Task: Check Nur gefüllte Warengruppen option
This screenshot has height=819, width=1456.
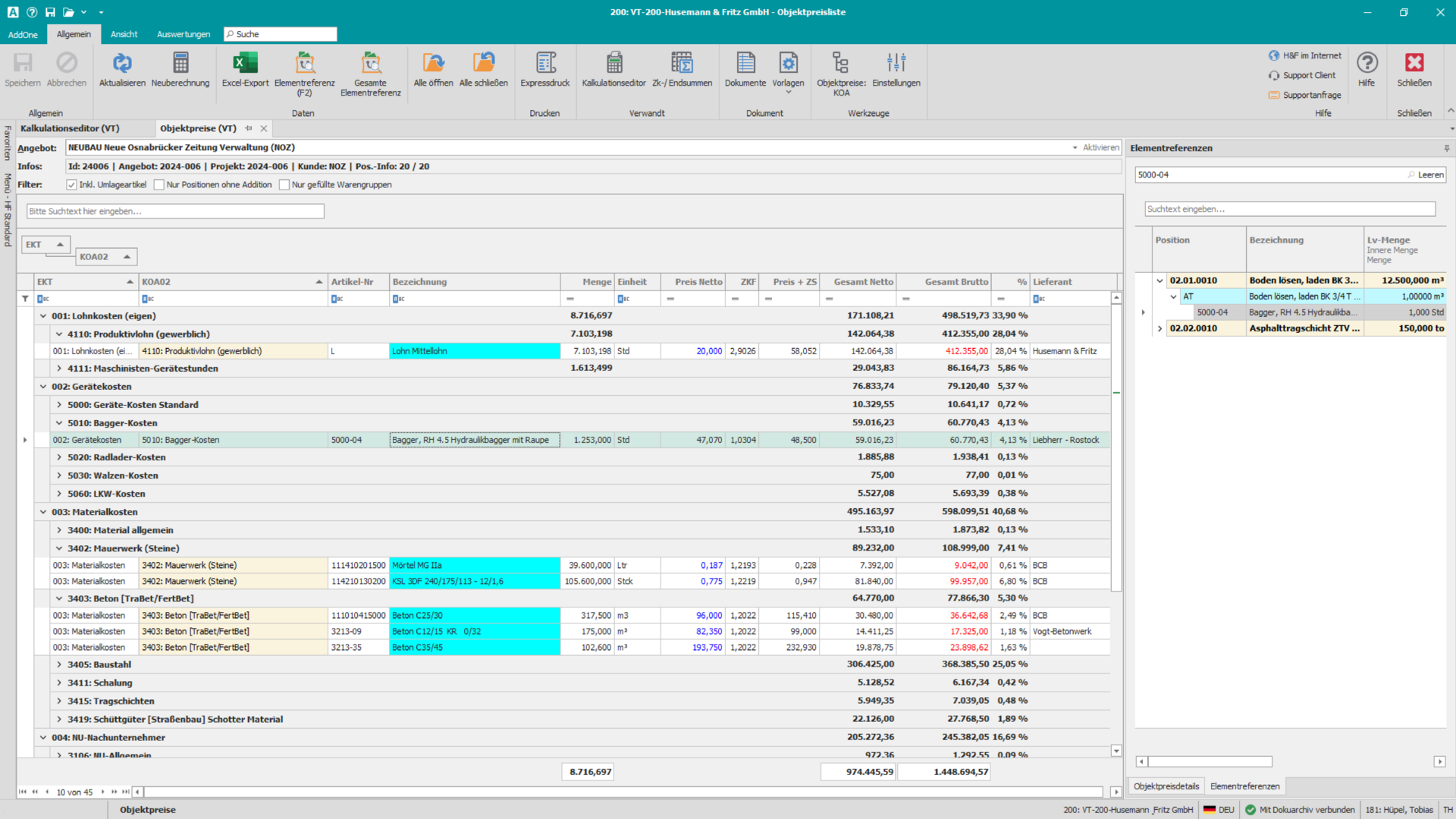Action: 284,185
